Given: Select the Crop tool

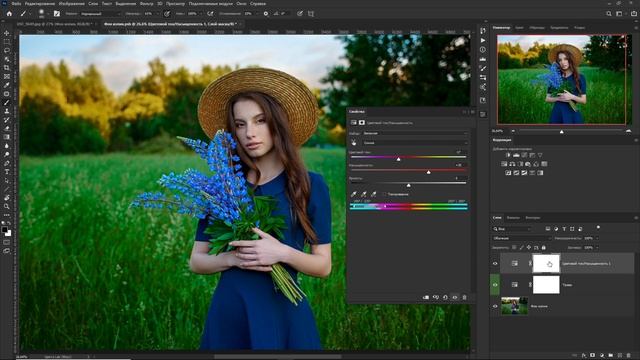Looking at the screenshot, I should pyautogui.click(x=7, y=68).
